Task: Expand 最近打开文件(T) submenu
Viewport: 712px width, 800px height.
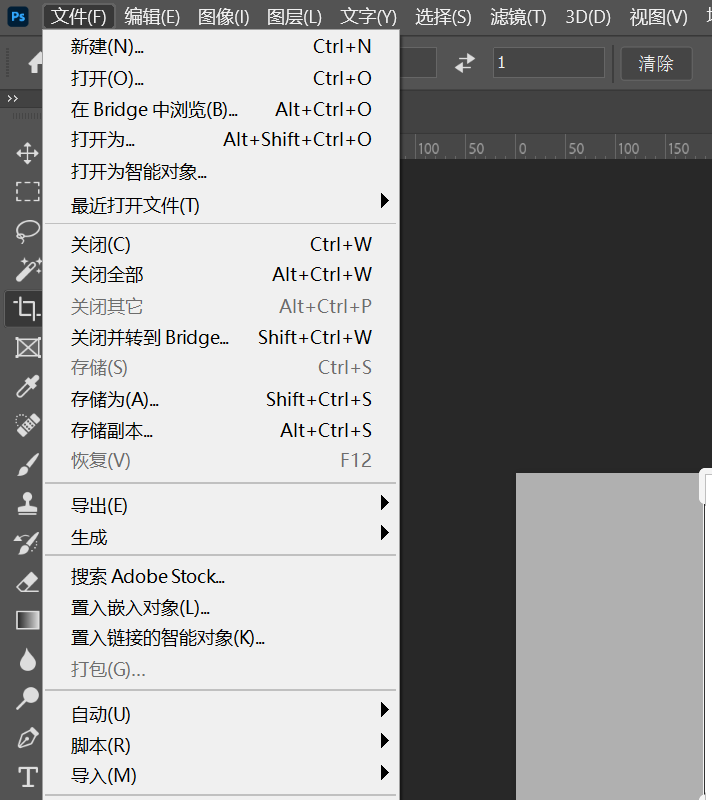Action: pyautogui.click(x=221, y=205)
